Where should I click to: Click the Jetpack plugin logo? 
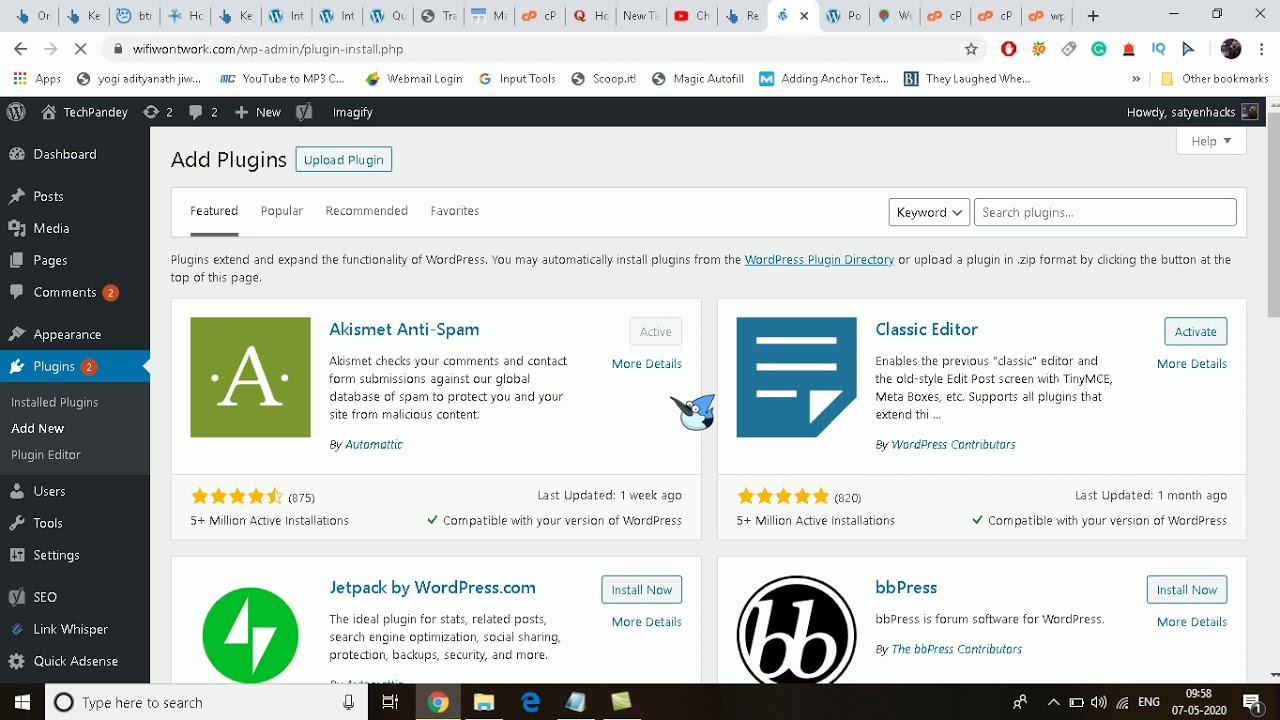click(x=250, y=634)
